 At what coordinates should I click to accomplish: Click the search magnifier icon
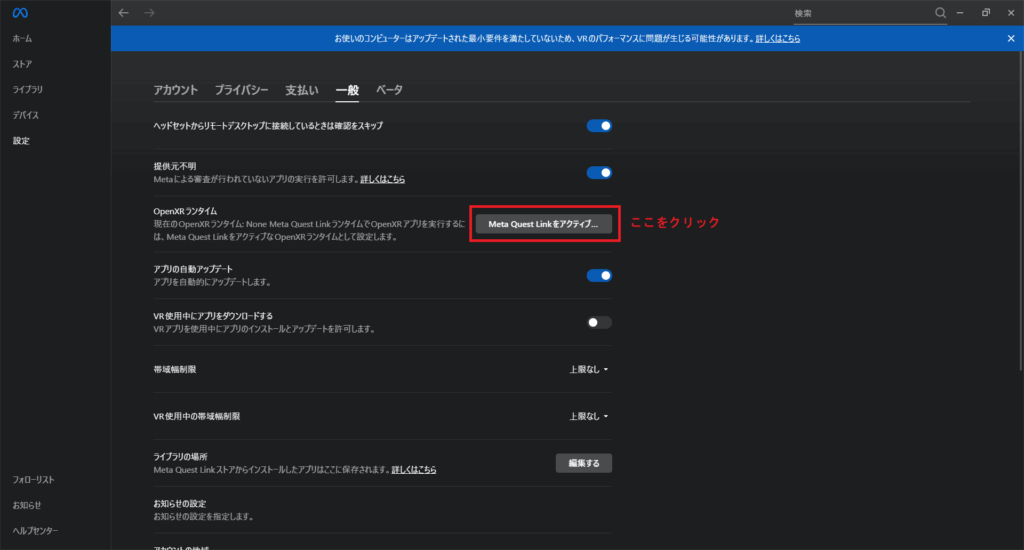[940, 12]
